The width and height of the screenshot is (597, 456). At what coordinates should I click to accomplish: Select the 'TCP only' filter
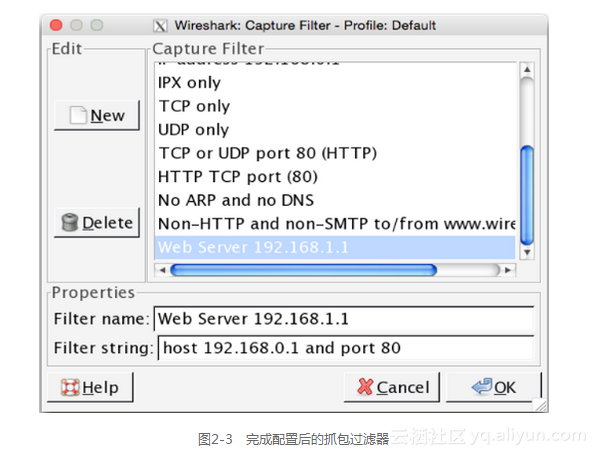[335, 106]
